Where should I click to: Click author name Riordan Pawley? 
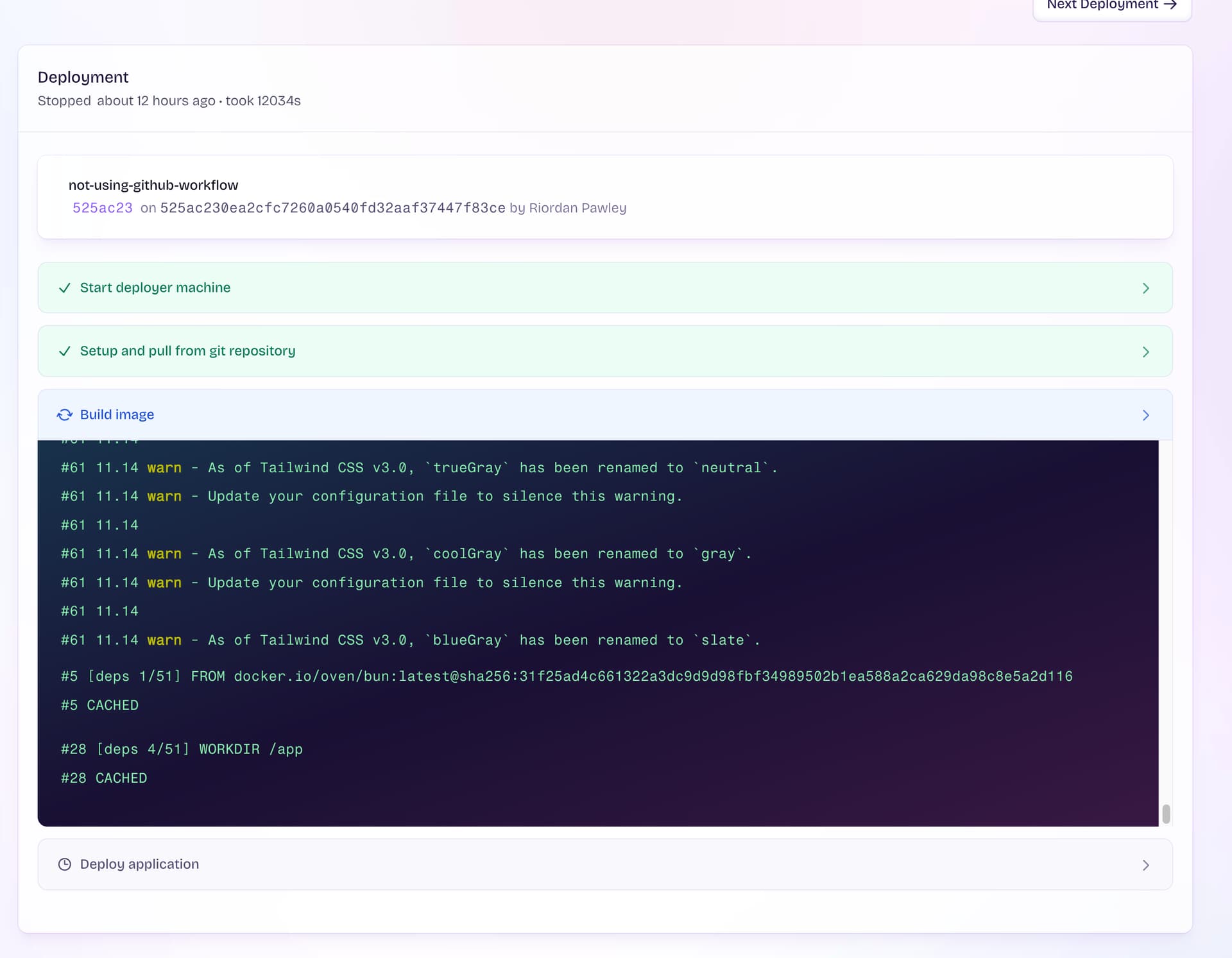pos(577,208)
